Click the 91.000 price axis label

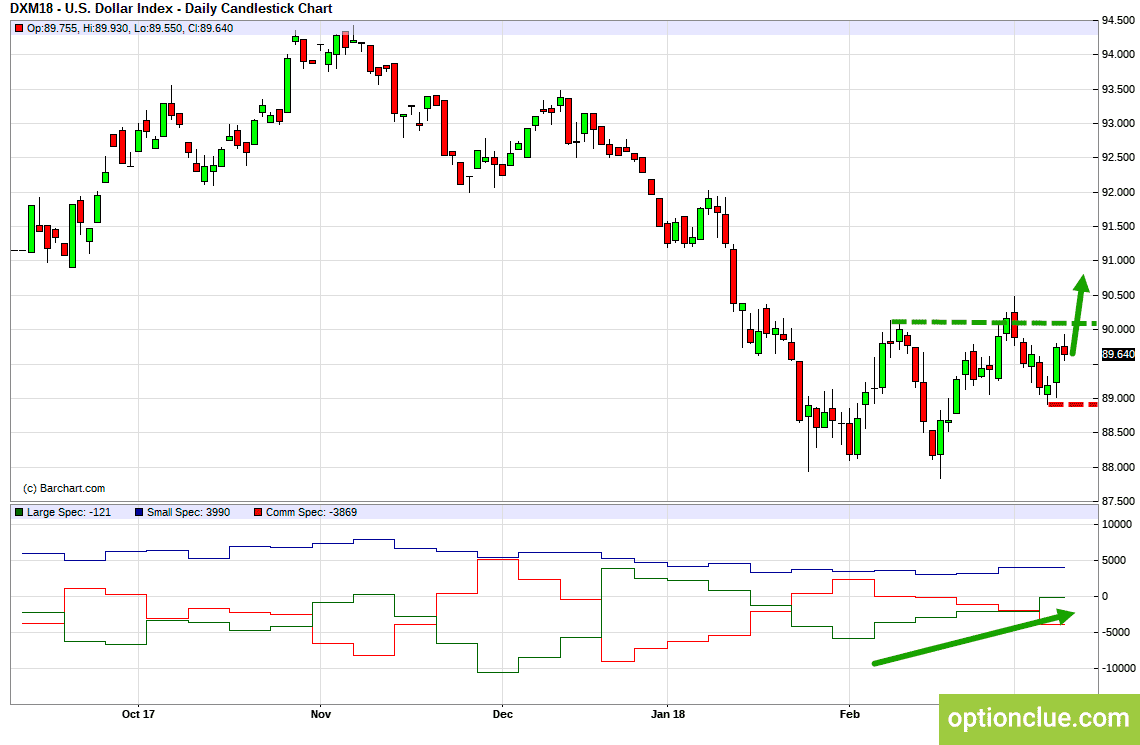[x=1119, y=261]
